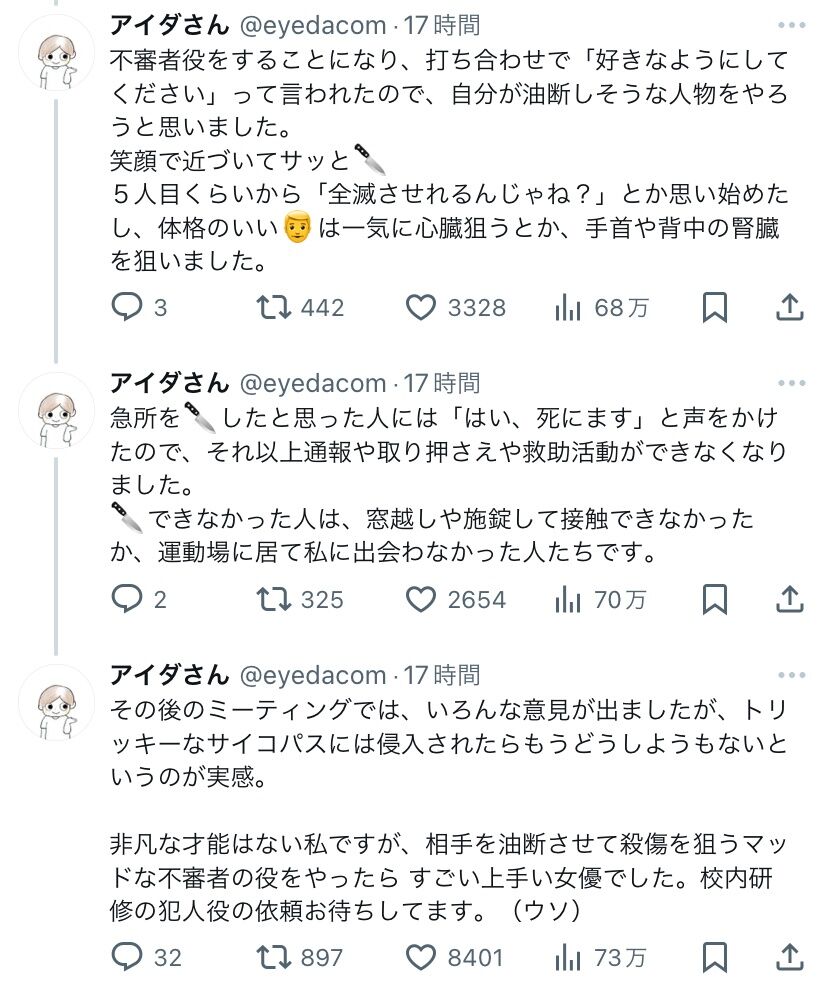828x992 pixels.
Task: Reply to the tweet with 32 replies
Action: pos(126,957)
